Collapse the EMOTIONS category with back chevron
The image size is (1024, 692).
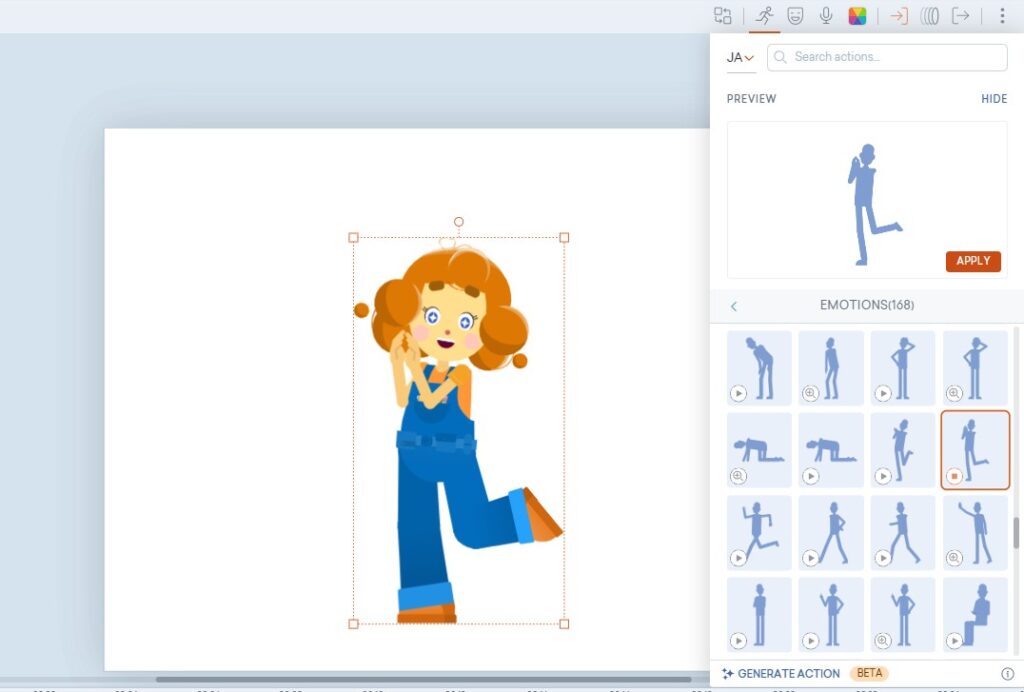[x=734, y=306]
